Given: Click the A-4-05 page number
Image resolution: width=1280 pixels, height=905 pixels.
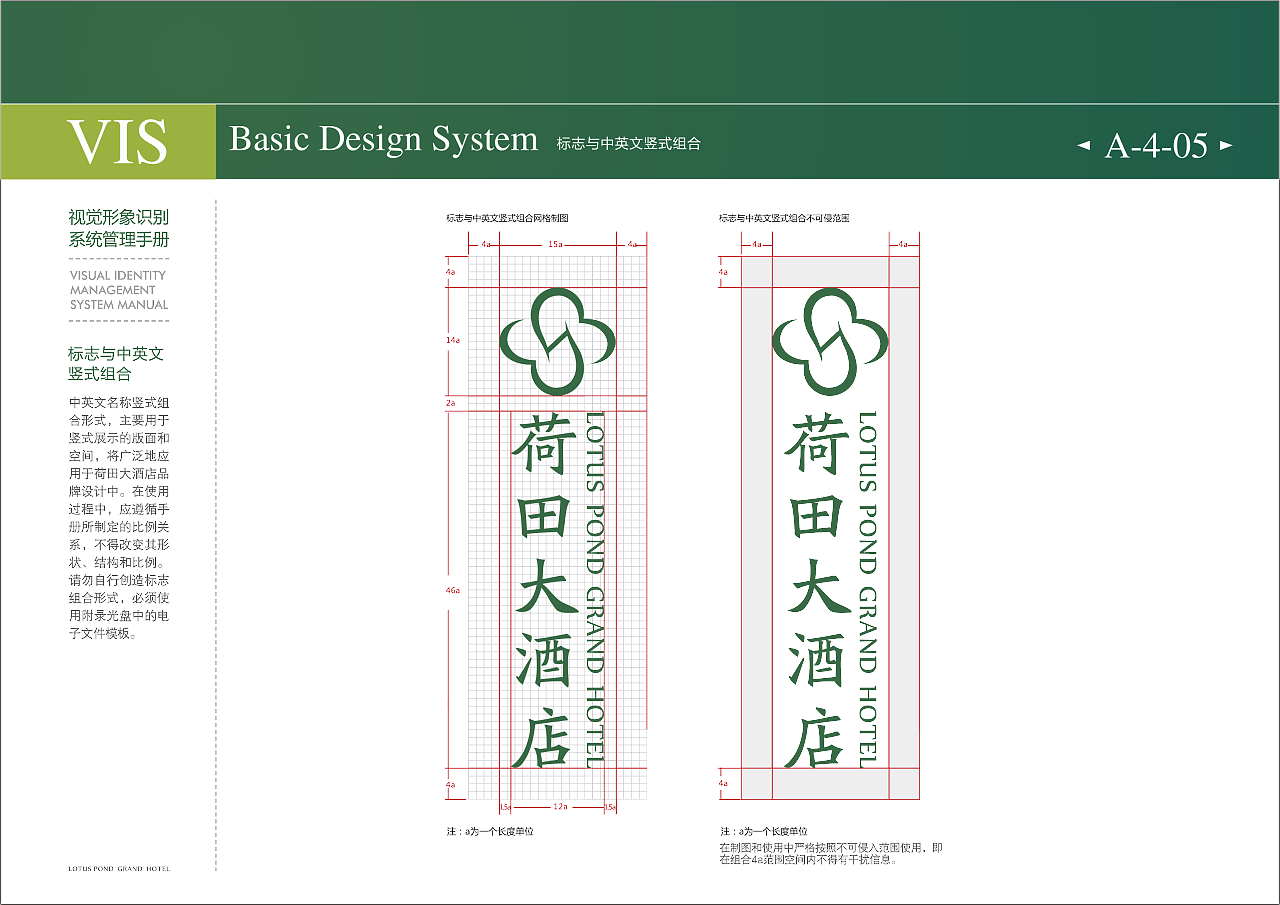Looking at the screenshot, I should [1156, 146].
